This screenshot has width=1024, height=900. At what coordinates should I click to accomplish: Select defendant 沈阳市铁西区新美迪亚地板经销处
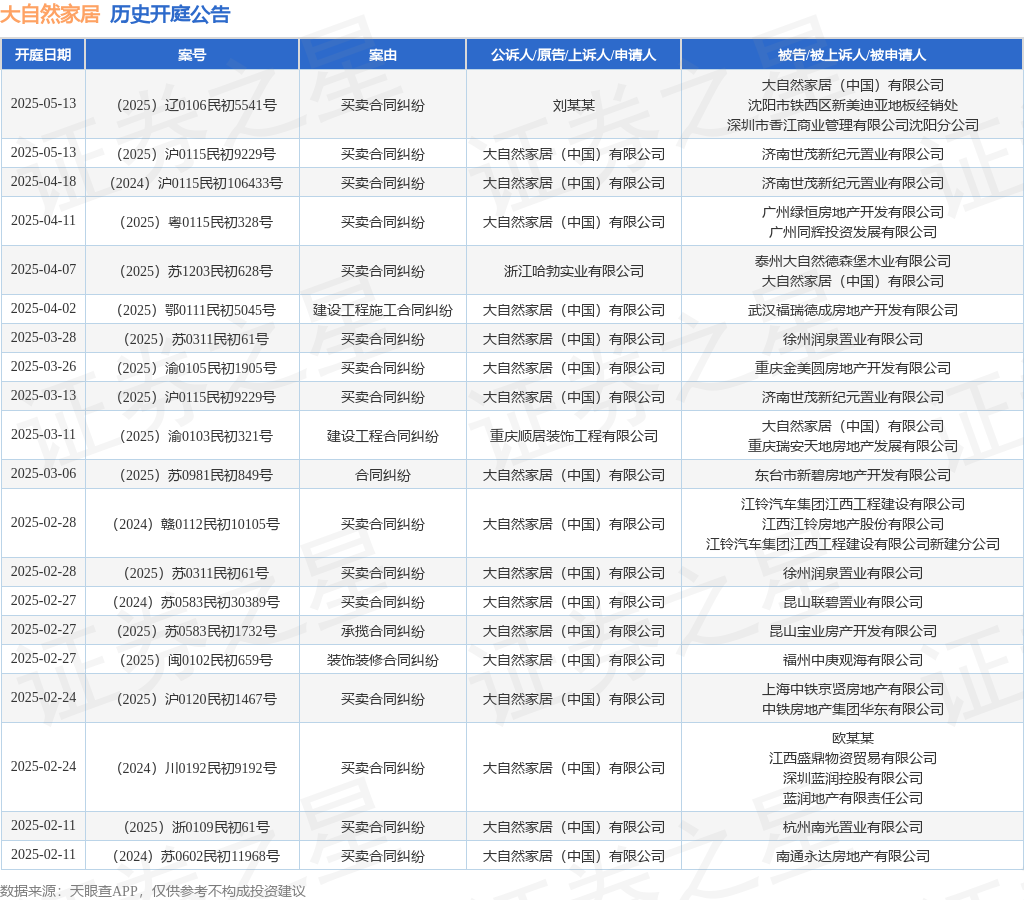tap(852, 105)
